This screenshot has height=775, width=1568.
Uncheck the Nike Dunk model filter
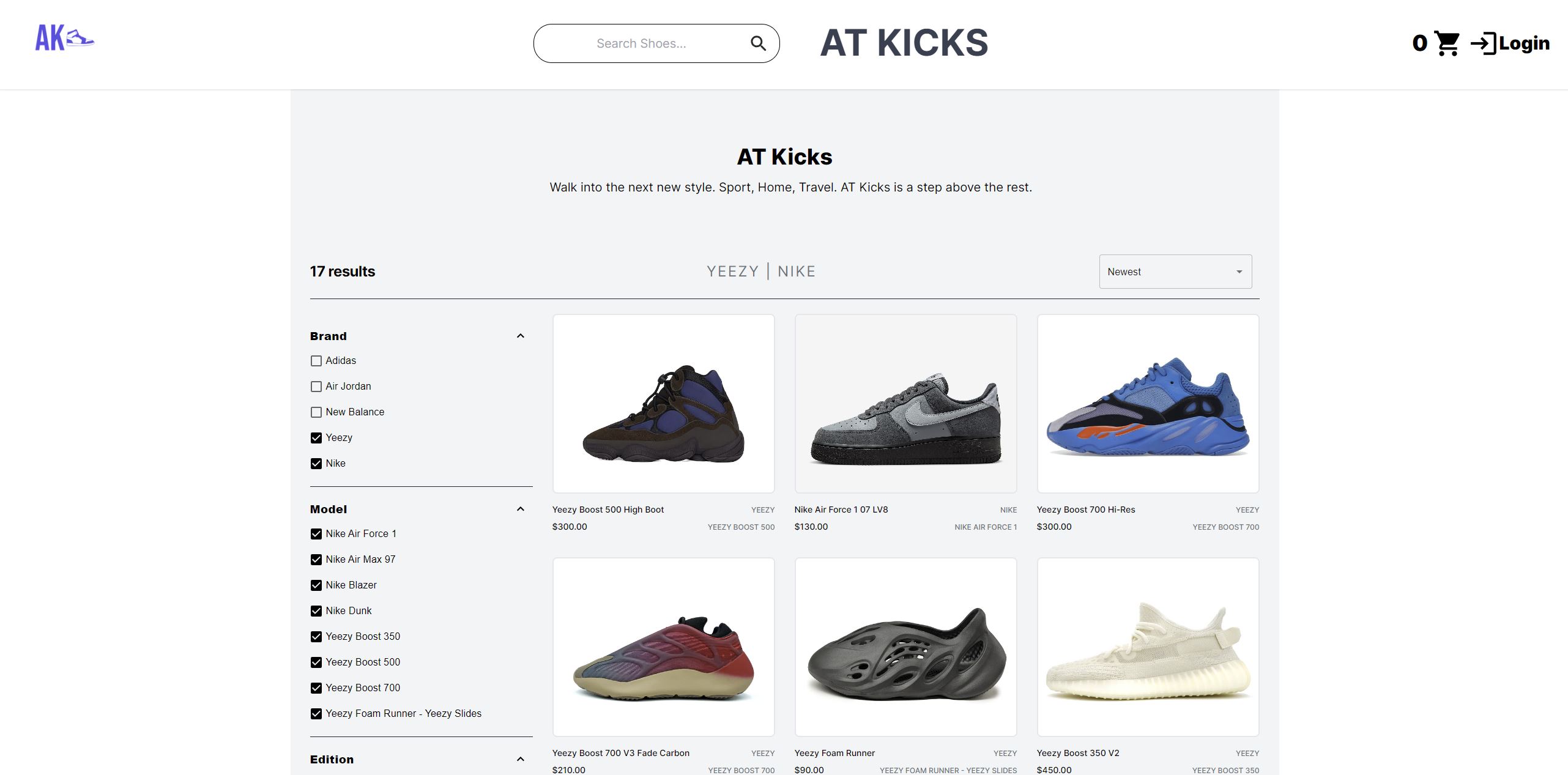(316, 611)
